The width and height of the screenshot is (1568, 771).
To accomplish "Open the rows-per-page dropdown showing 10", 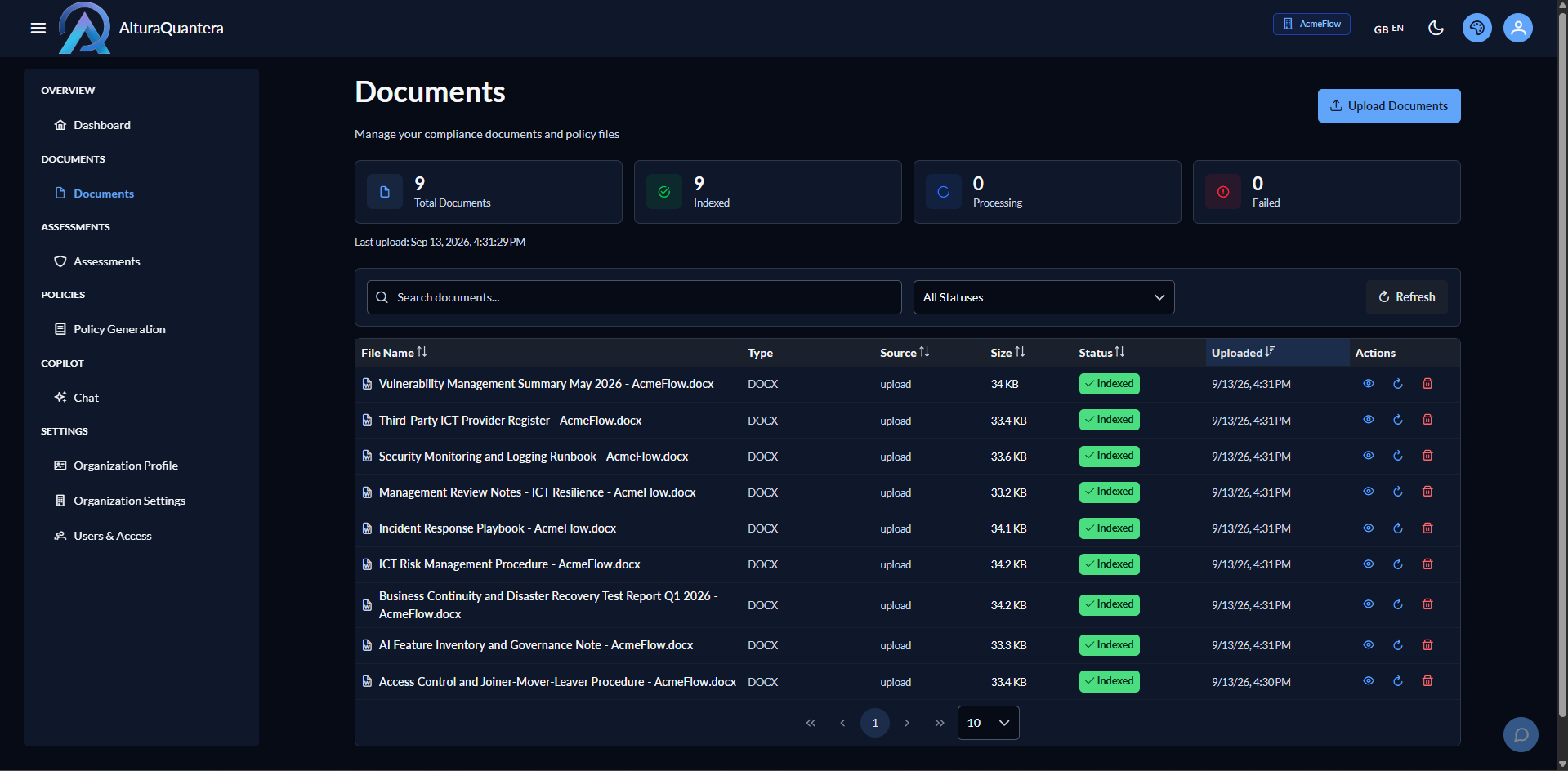I will point(988,723).
